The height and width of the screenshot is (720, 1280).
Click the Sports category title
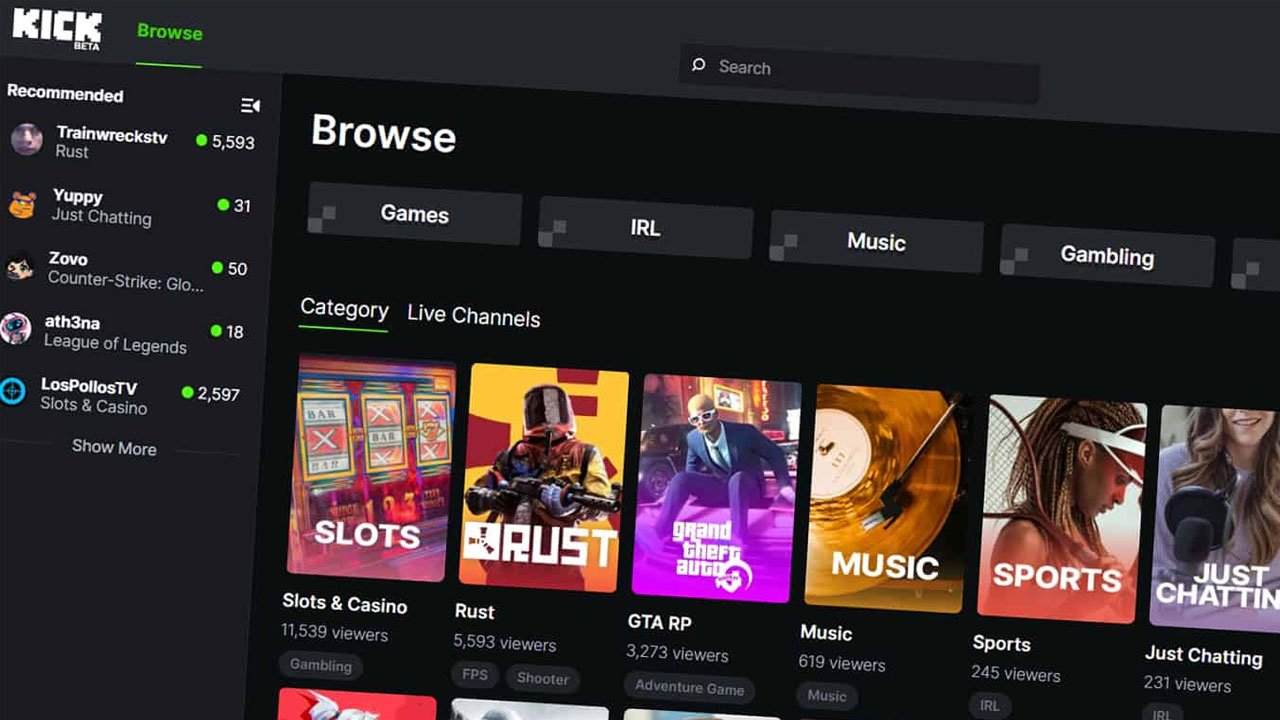[1001, 643]
